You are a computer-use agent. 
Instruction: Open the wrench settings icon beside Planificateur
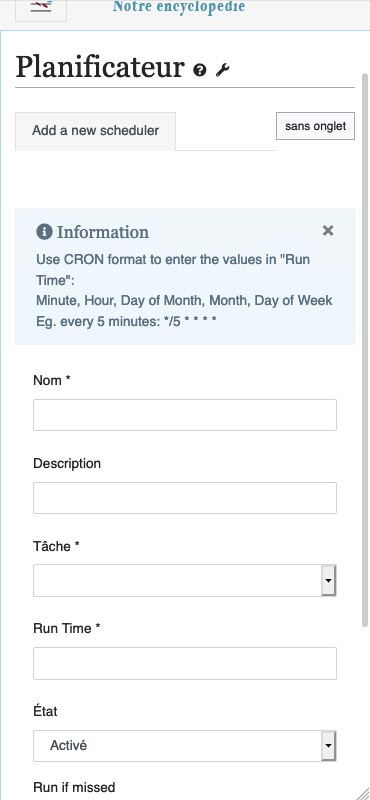pyautogui.click(x=223, y=70)
